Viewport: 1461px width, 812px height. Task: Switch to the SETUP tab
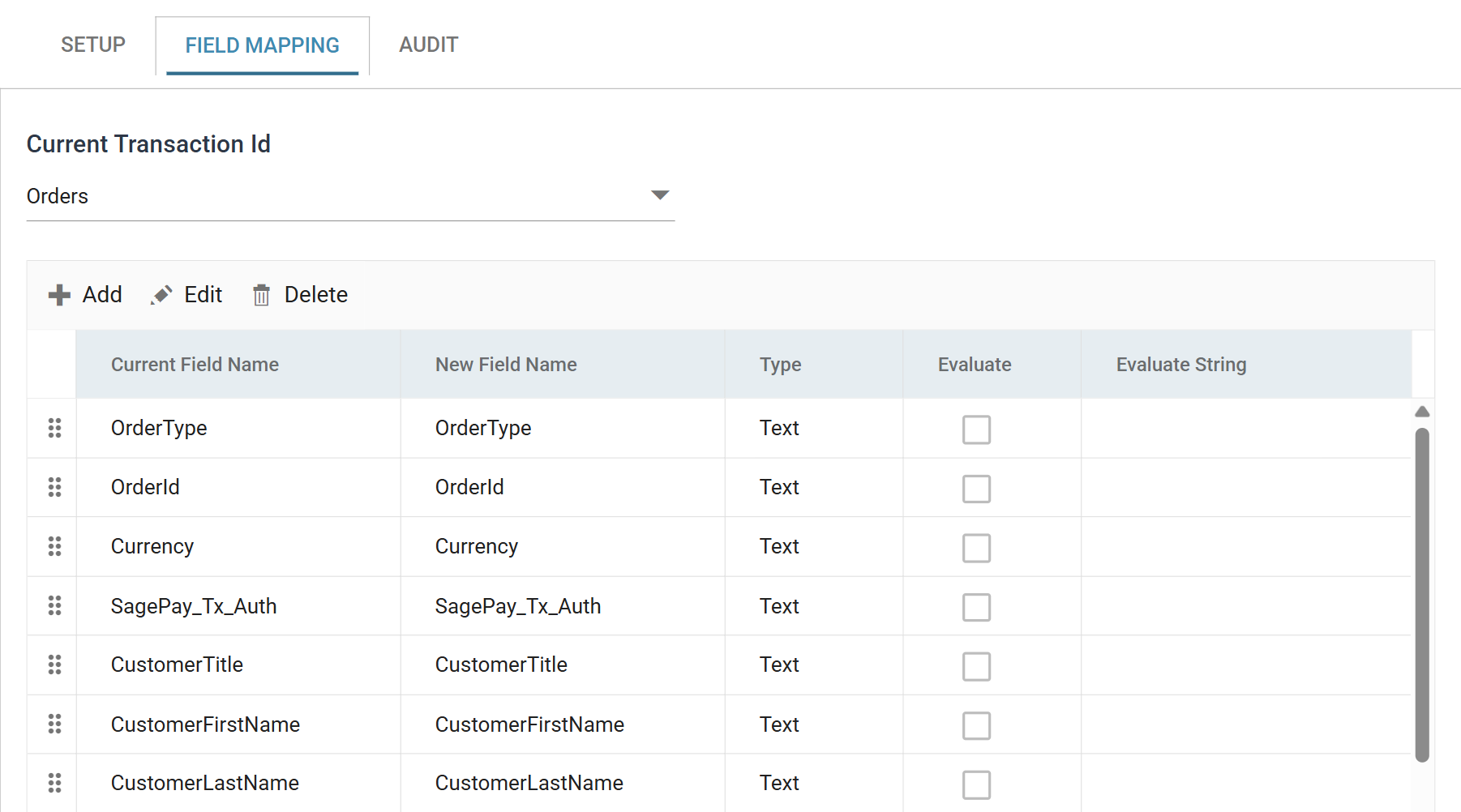coord(93,45)
